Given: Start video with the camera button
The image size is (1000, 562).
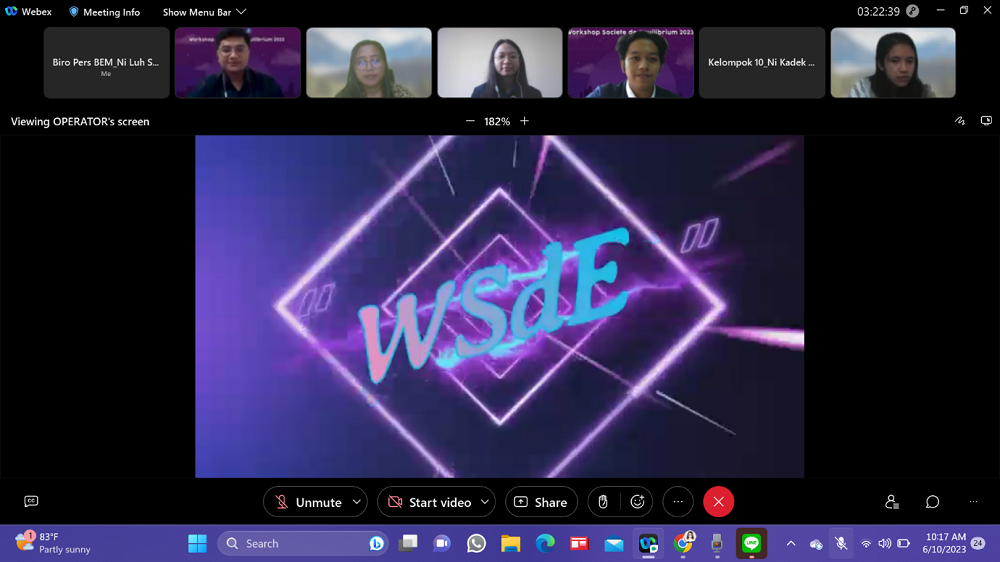Looking at the screenshot, I should pos(429,502).
